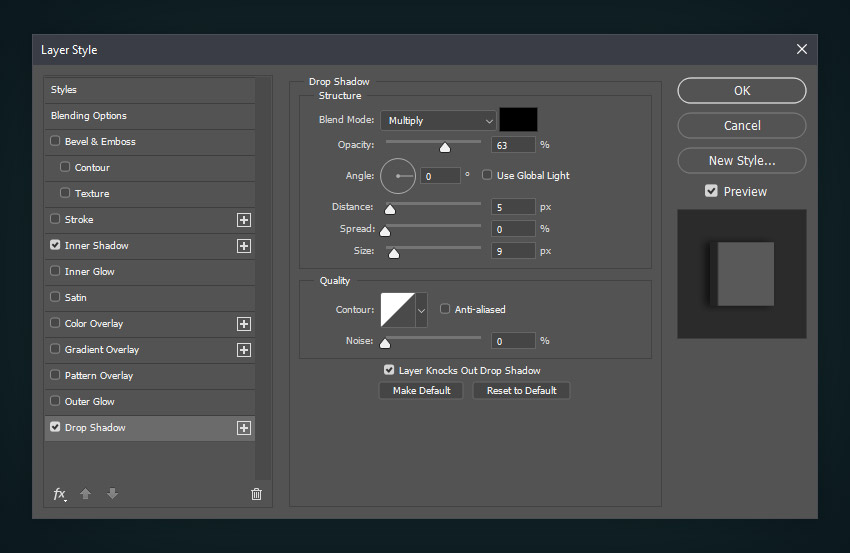
Task: Click the Contour curve thumbnail
Action: [398, 310]
